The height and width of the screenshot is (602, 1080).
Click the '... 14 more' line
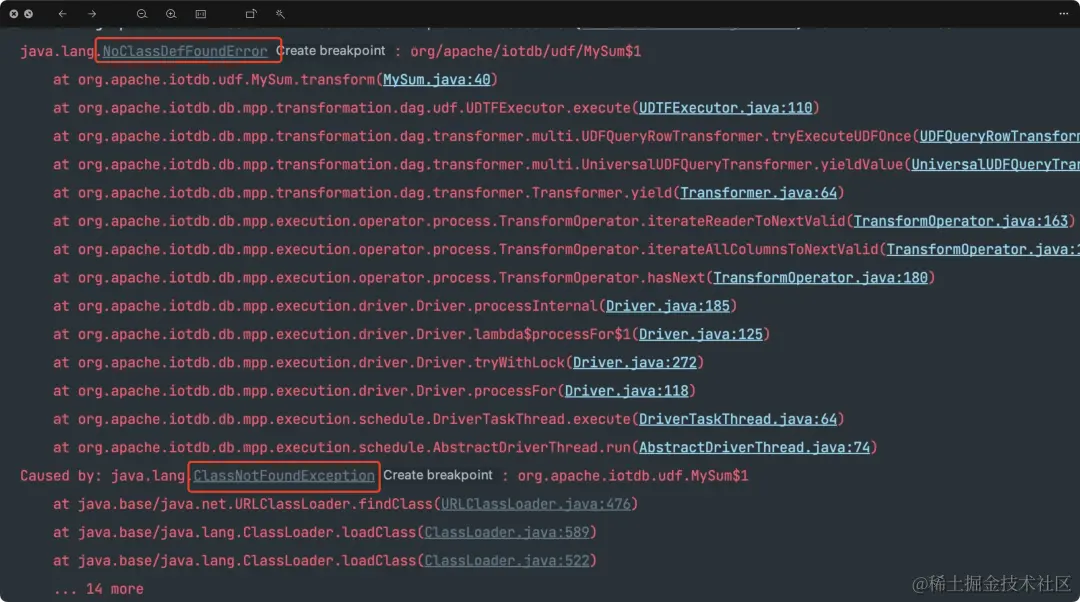(98, 589)
